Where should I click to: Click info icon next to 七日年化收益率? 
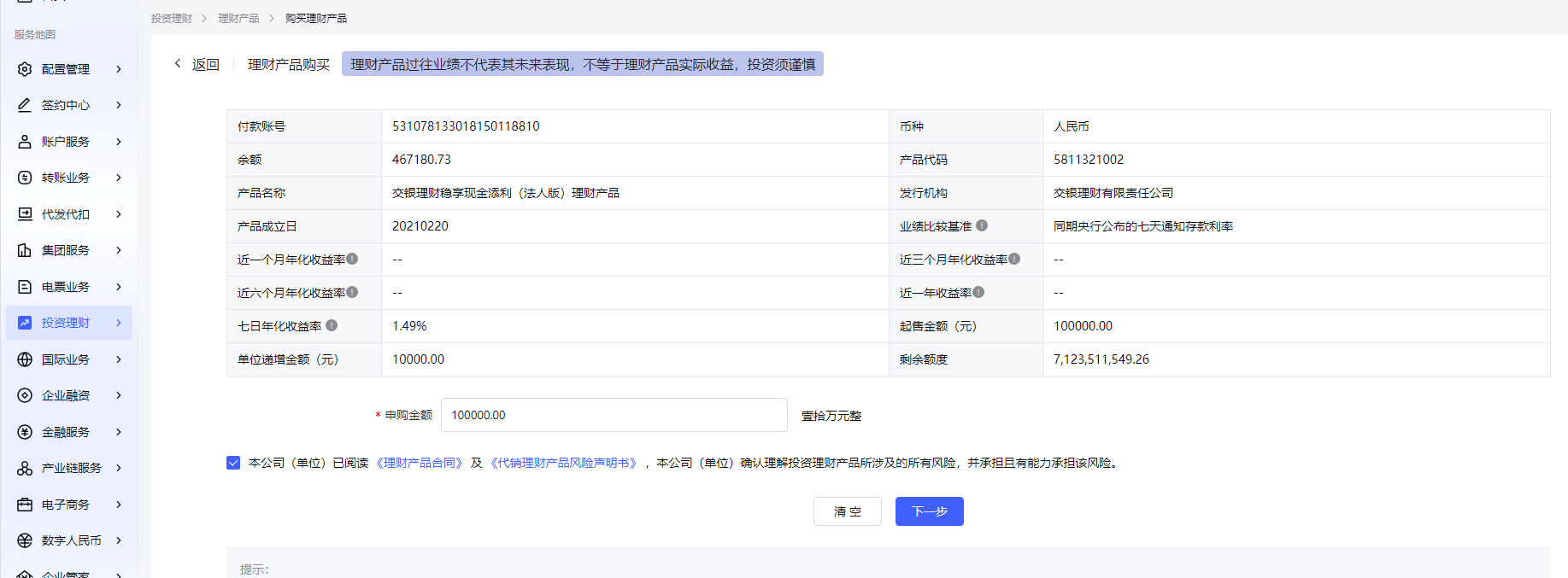(332, 325)
